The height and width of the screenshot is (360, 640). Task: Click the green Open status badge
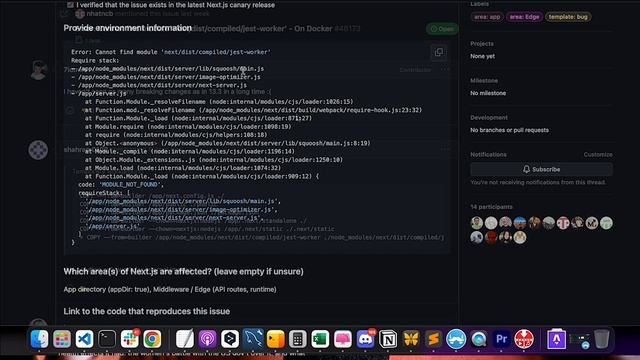(442, 29)
